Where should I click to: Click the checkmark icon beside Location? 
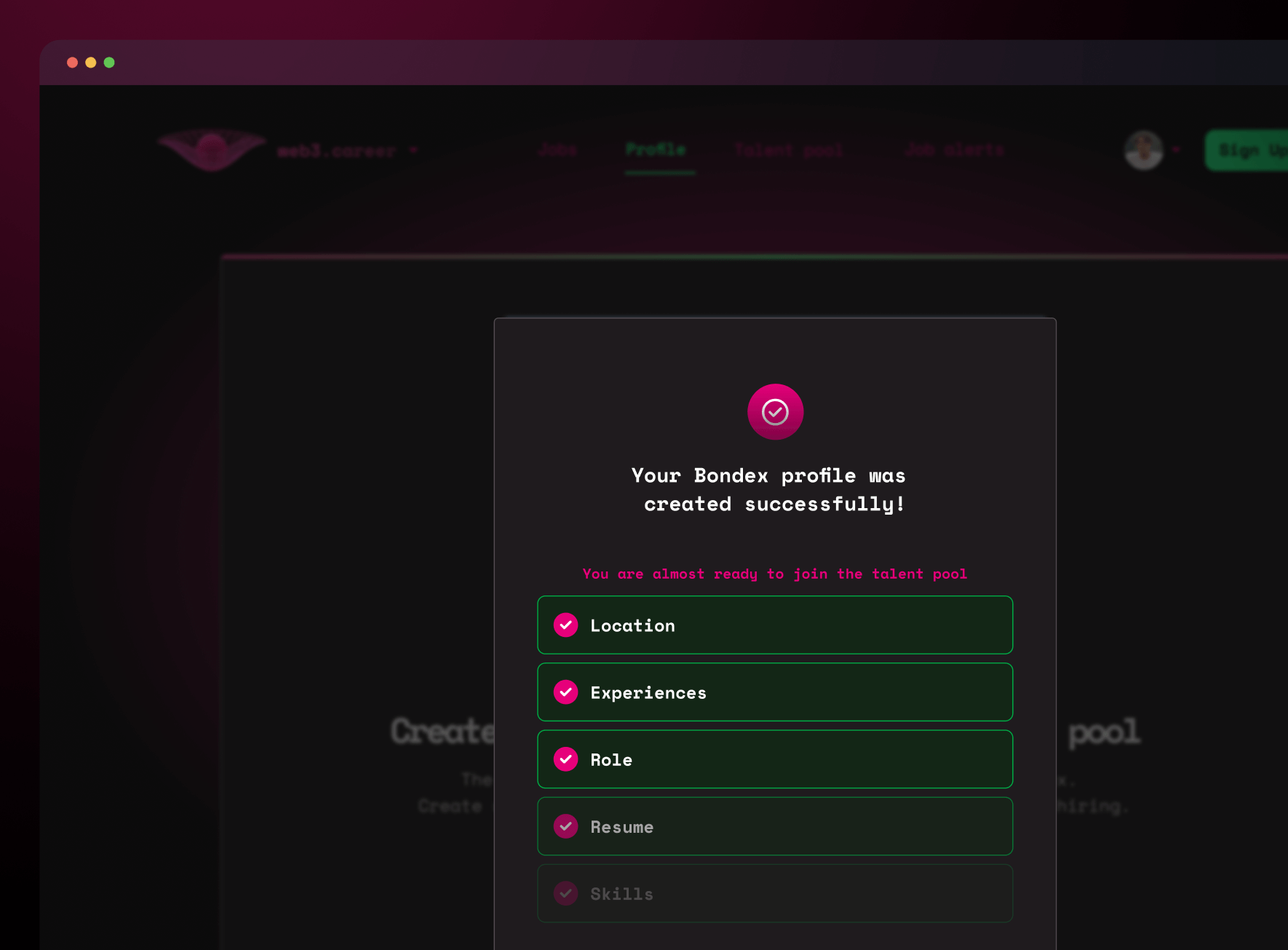pos(566,625)
